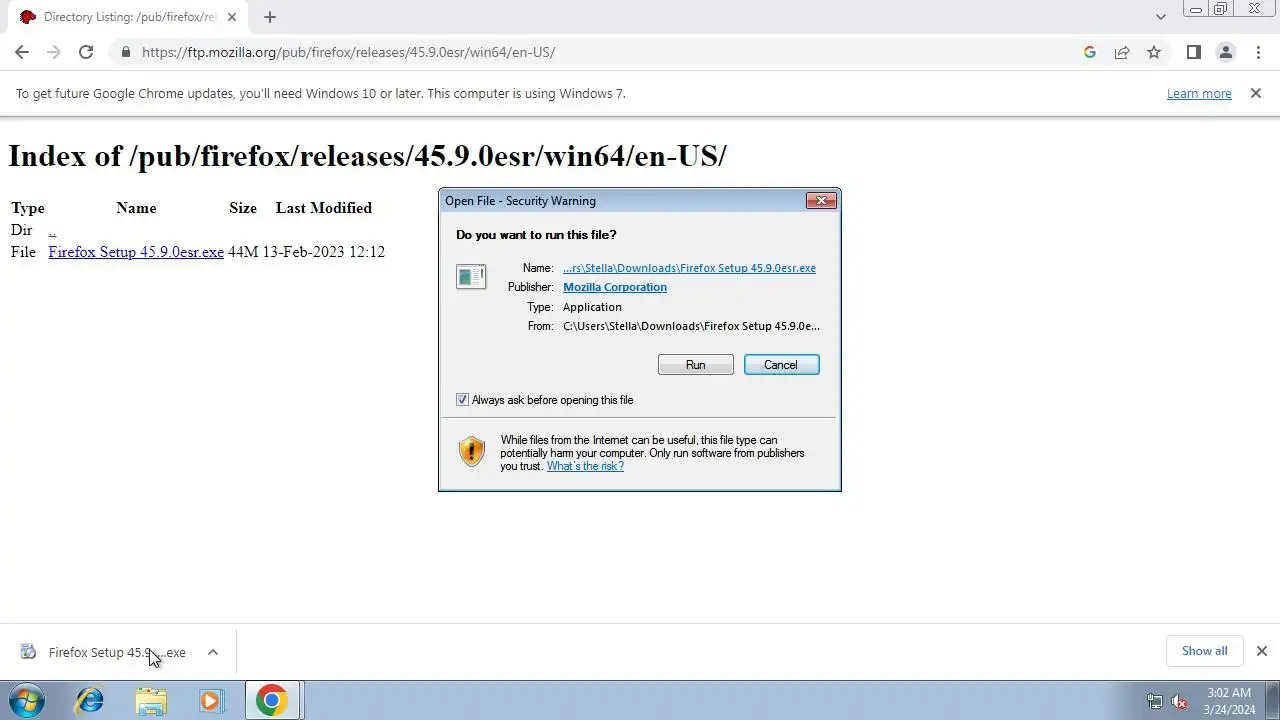Click the page heading 'Index of /pub/firefox'

(x=367, y=156)
